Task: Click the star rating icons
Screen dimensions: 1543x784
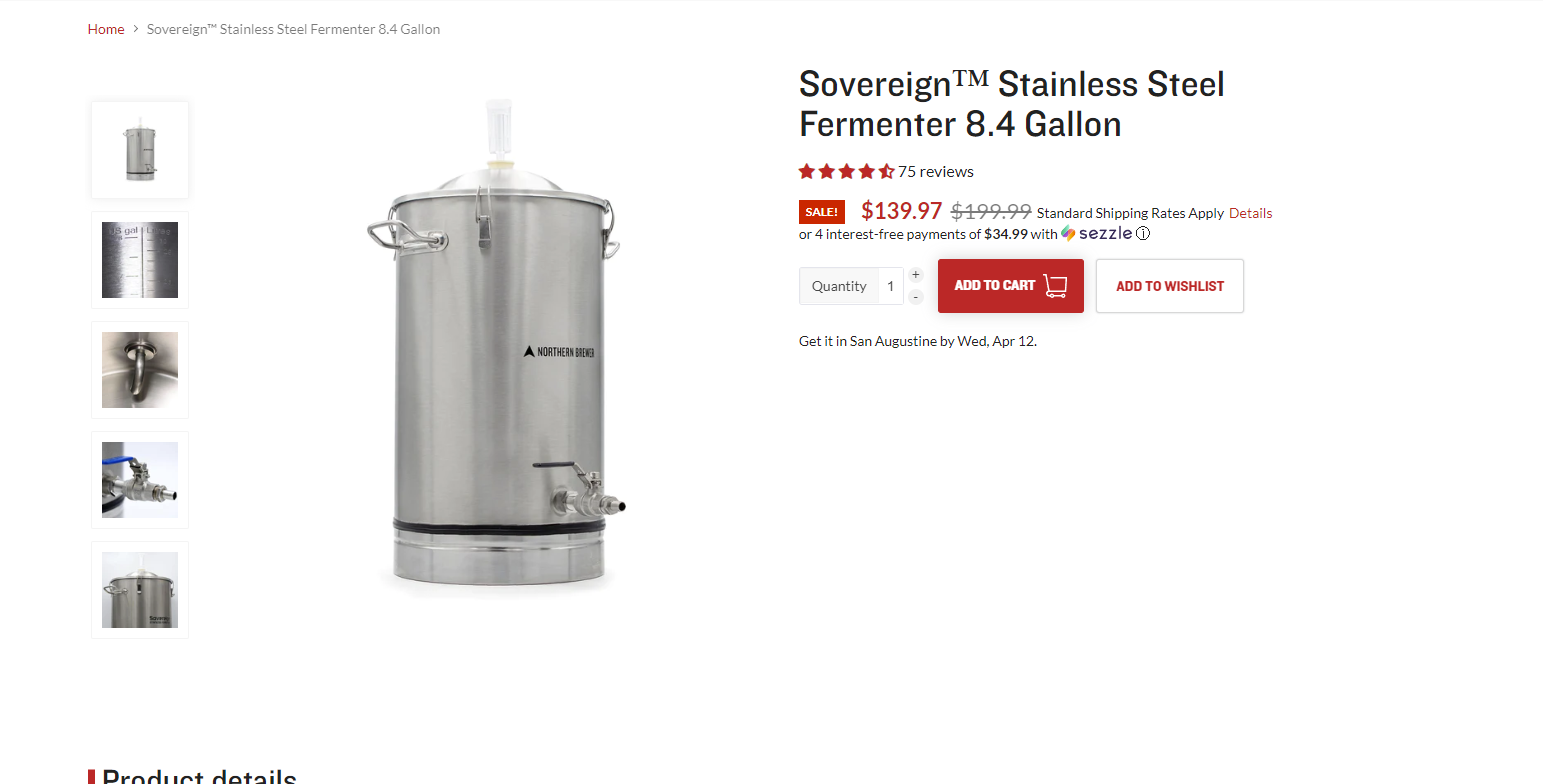Action: pos(846,171)
